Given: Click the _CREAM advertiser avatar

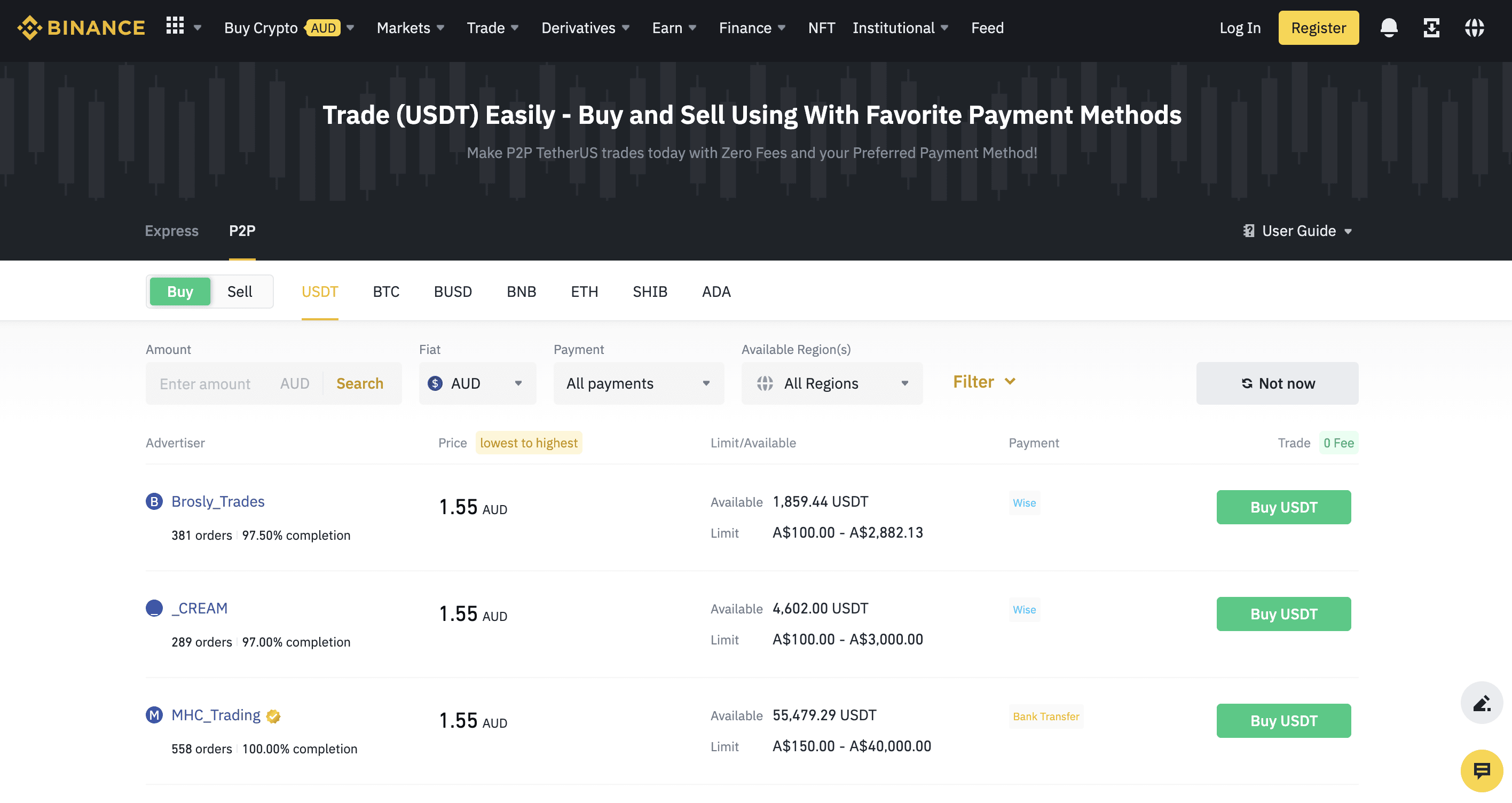Looking at the screenshot, I should tap(154, 608).
